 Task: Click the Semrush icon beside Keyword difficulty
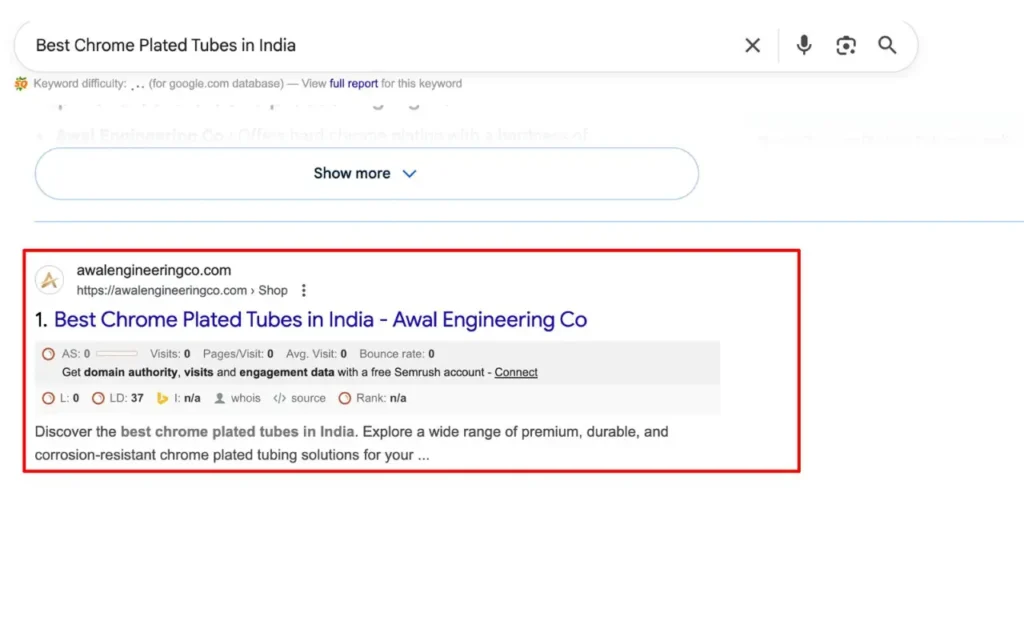point(21,84)
